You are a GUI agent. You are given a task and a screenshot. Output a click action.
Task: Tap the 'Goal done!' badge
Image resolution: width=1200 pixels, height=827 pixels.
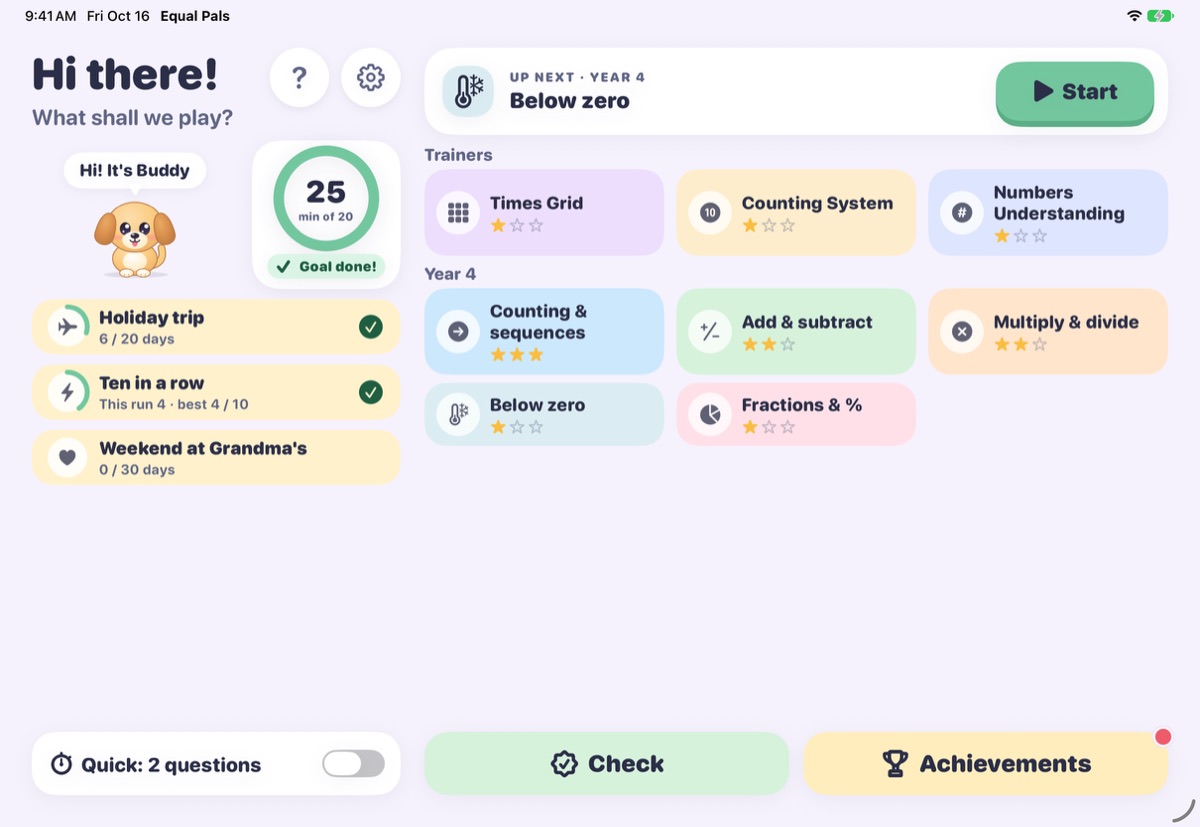(327, 267)
